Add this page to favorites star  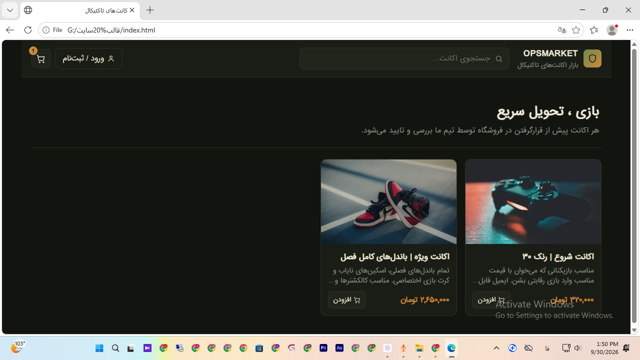point(576,30)
